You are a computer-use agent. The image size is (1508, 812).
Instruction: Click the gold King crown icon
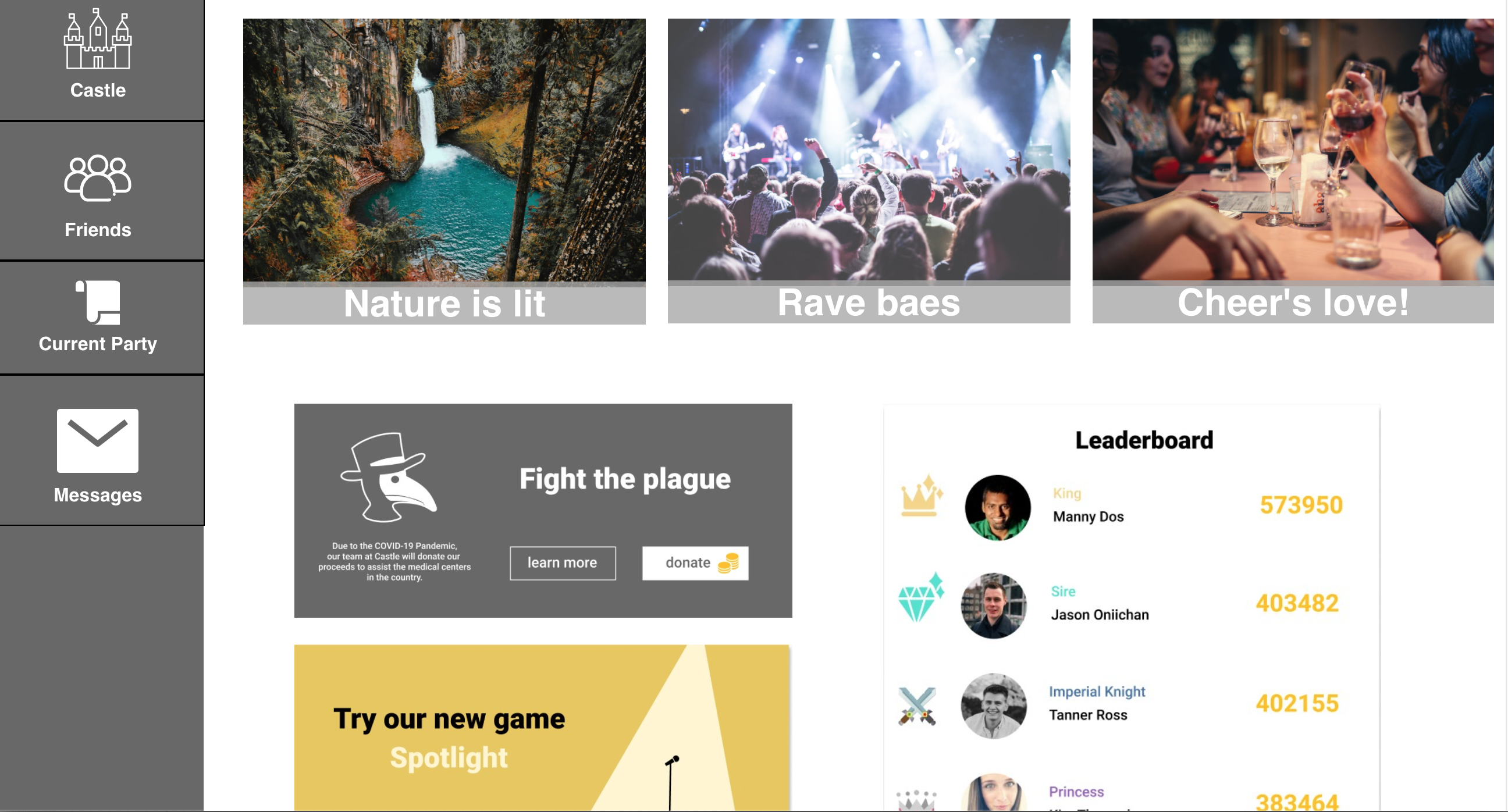(922, 496)
